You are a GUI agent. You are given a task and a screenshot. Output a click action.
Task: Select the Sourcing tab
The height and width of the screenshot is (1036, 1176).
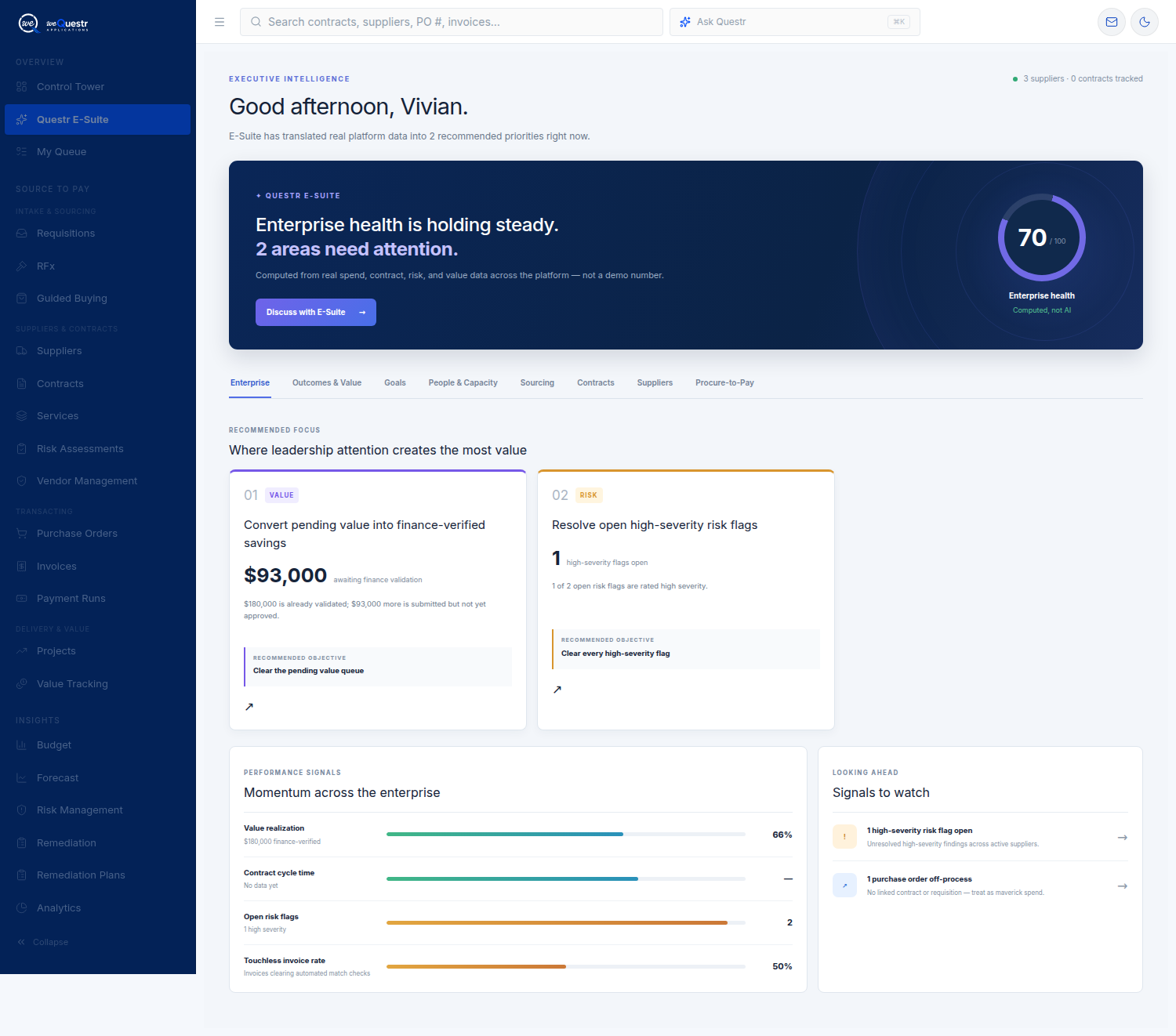pyautogui.click(x=537, y=383)
